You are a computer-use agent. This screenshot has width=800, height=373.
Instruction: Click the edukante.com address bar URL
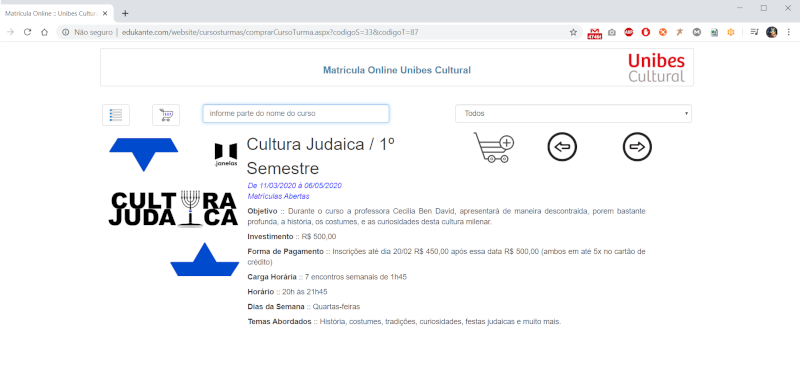[x=270, y=32]
